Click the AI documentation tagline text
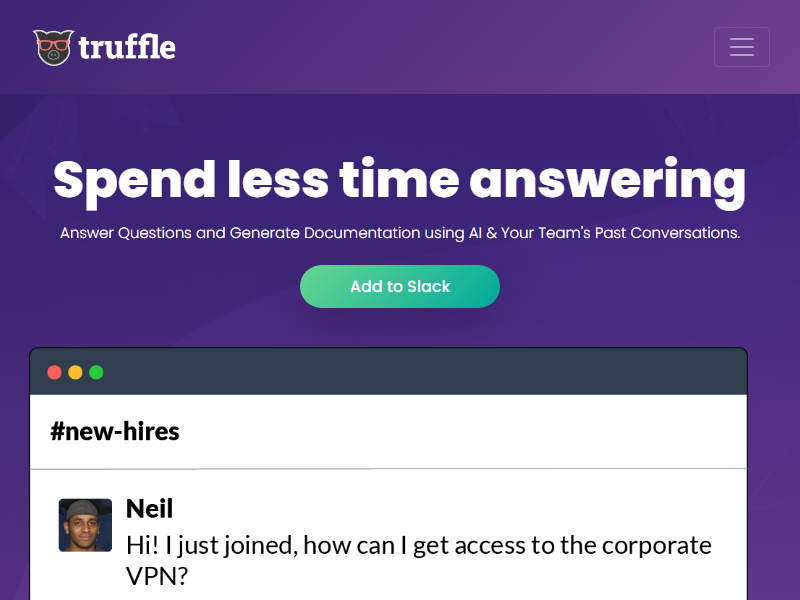This screenshot has width=800, height=600. [399, 233]
